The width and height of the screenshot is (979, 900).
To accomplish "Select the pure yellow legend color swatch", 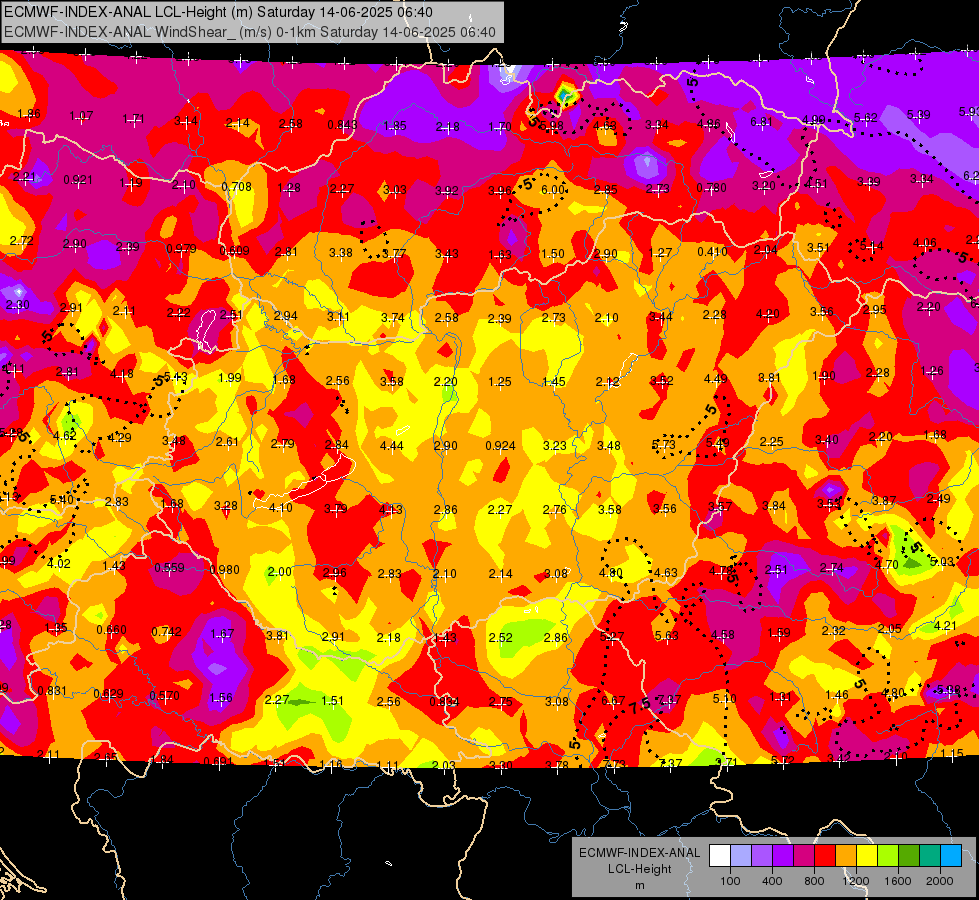I will coord(867,856).
